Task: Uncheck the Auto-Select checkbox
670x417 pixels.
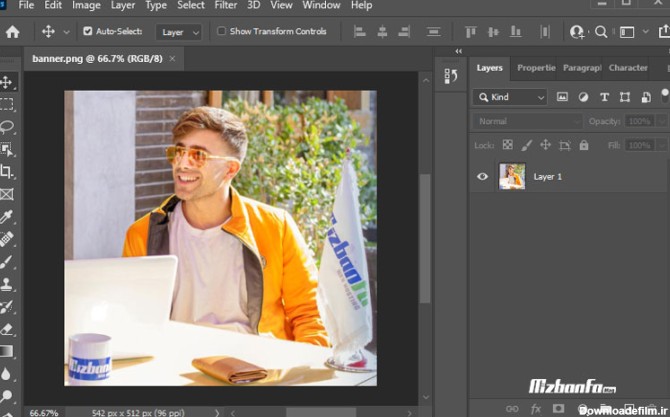Action: pyautogui.click(x=88, y=32)
